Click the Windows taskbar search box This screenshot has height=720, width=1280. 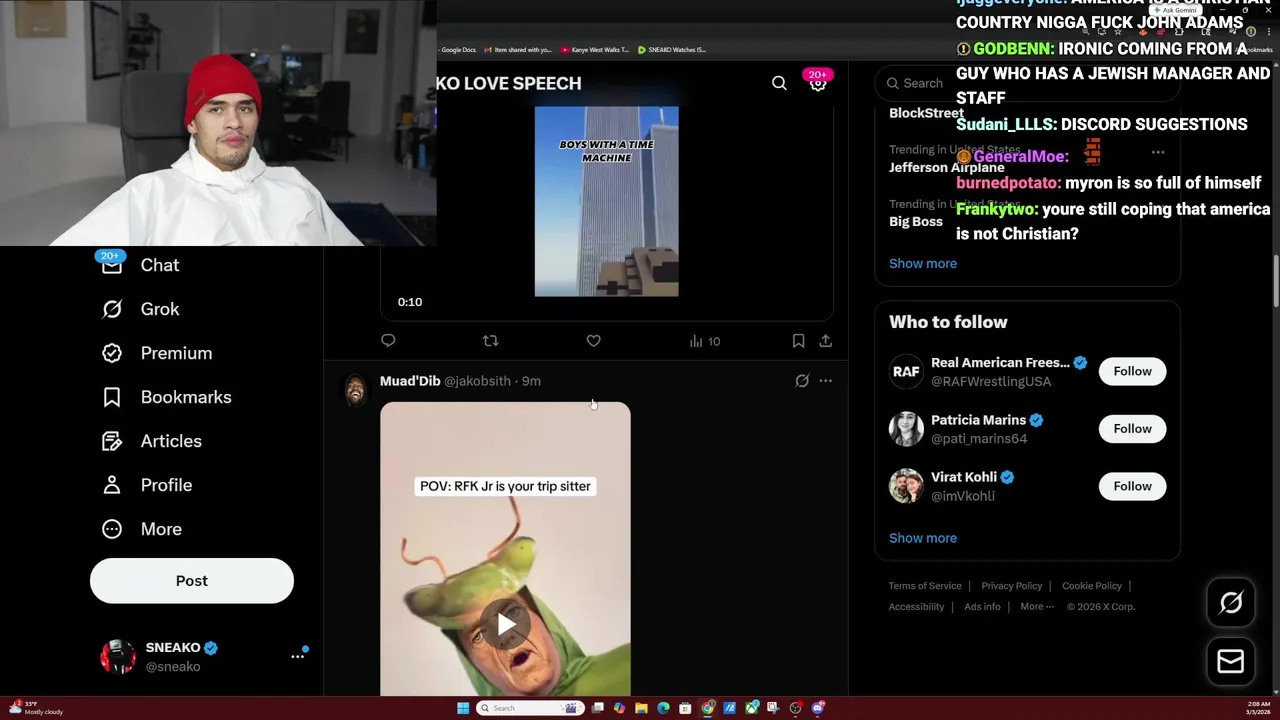[x=528, y=708]
